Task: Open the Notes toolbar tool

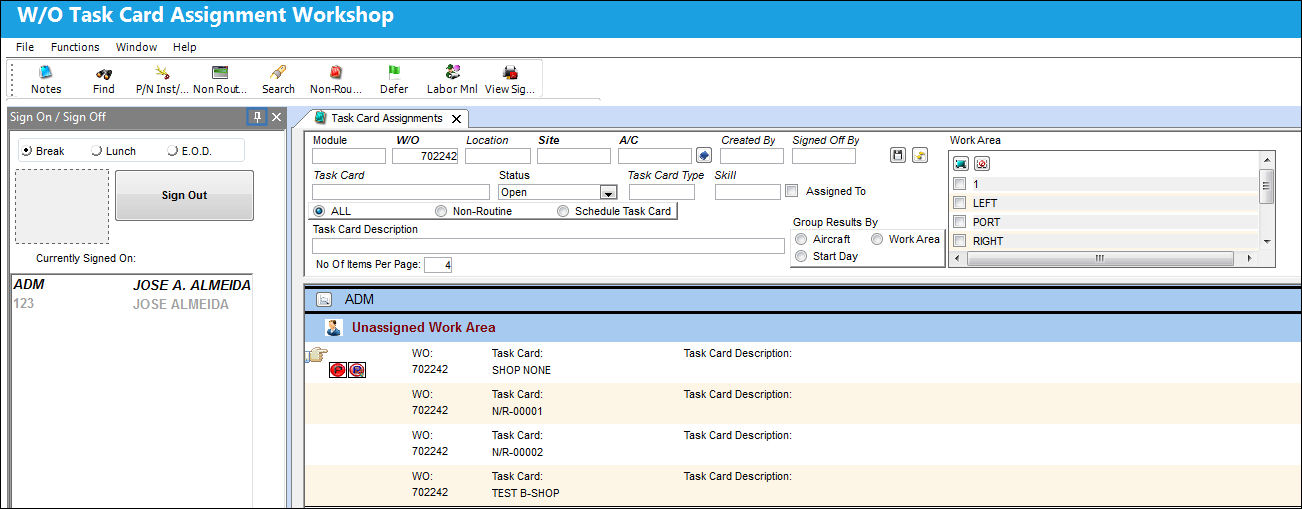Action: [46, 80]
